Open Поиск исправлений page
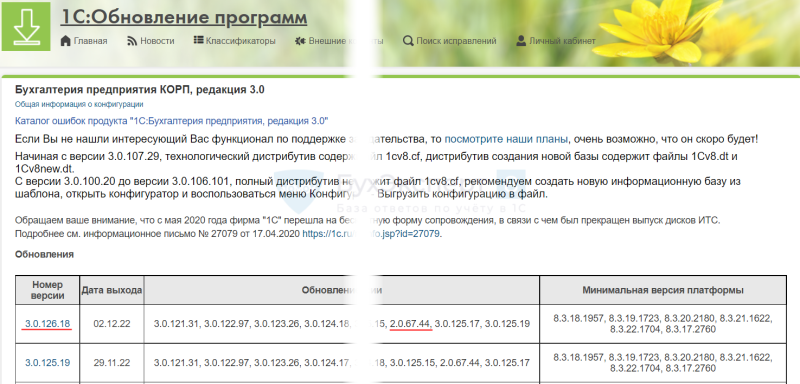The width and height of the screenshot is (800, 384). (456, 41)
